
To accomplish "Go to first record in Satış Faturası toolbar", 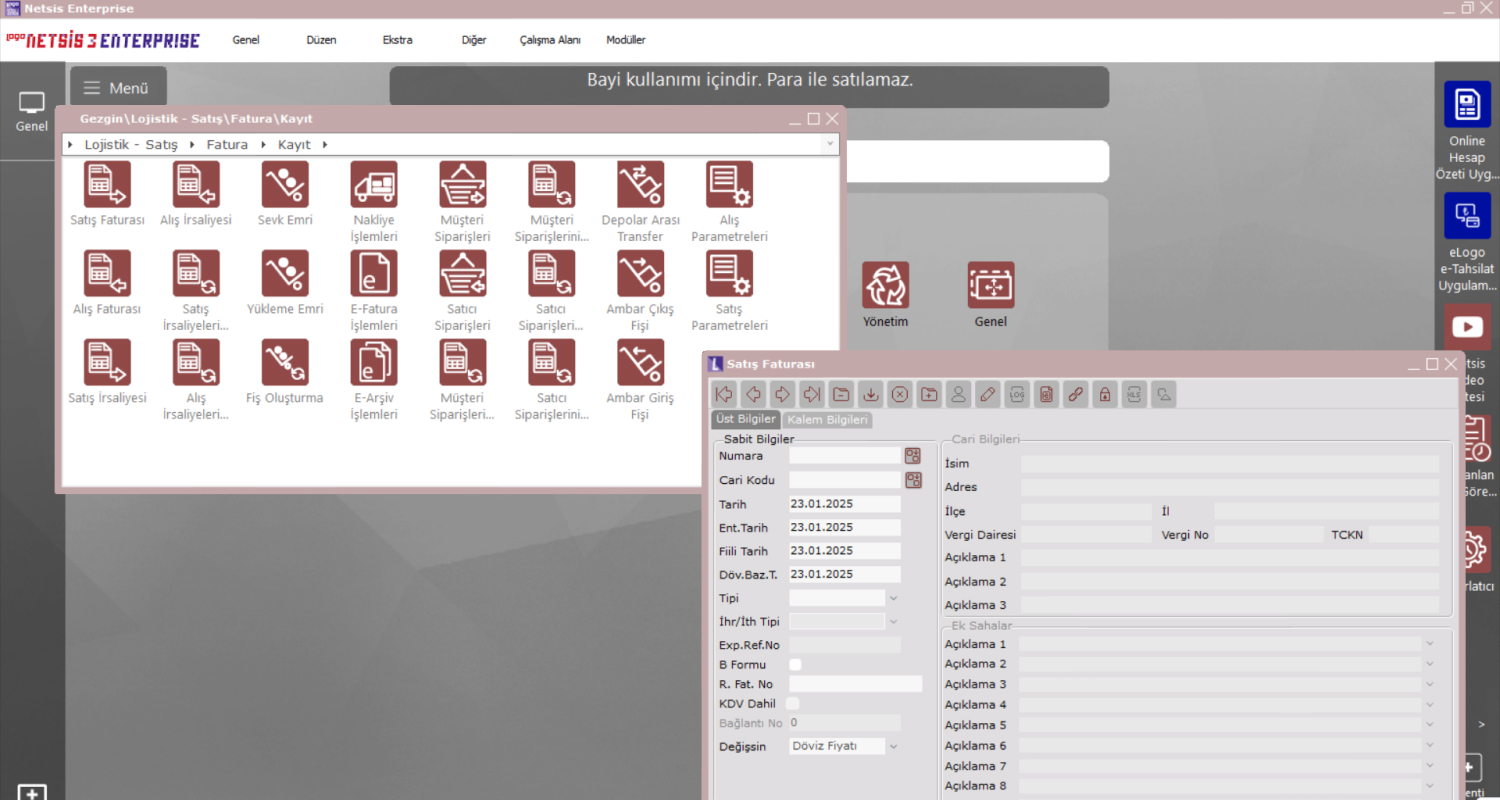I will [x=724, y=394].
